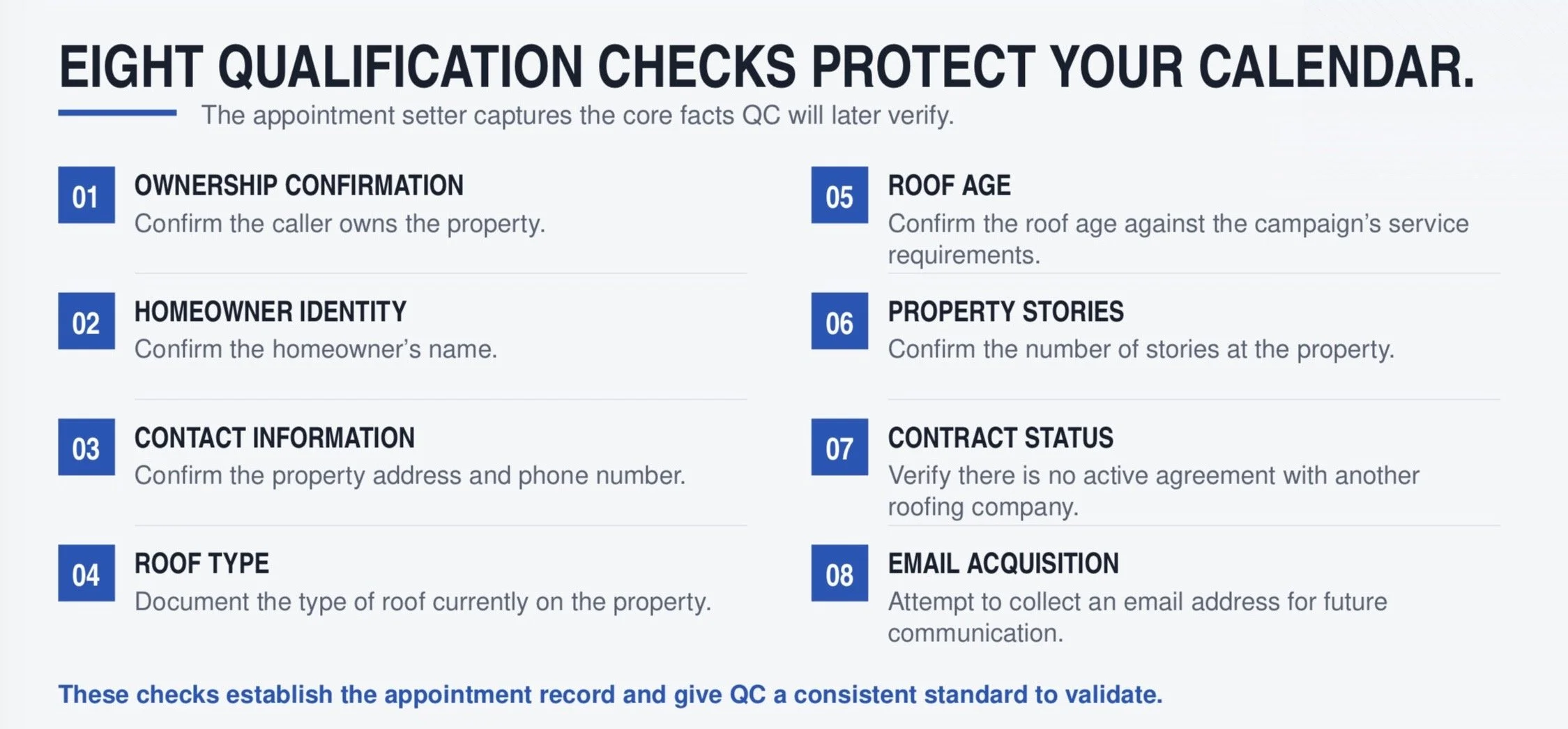
Task: Click the 08 number badge
Action: click(839, 573)
